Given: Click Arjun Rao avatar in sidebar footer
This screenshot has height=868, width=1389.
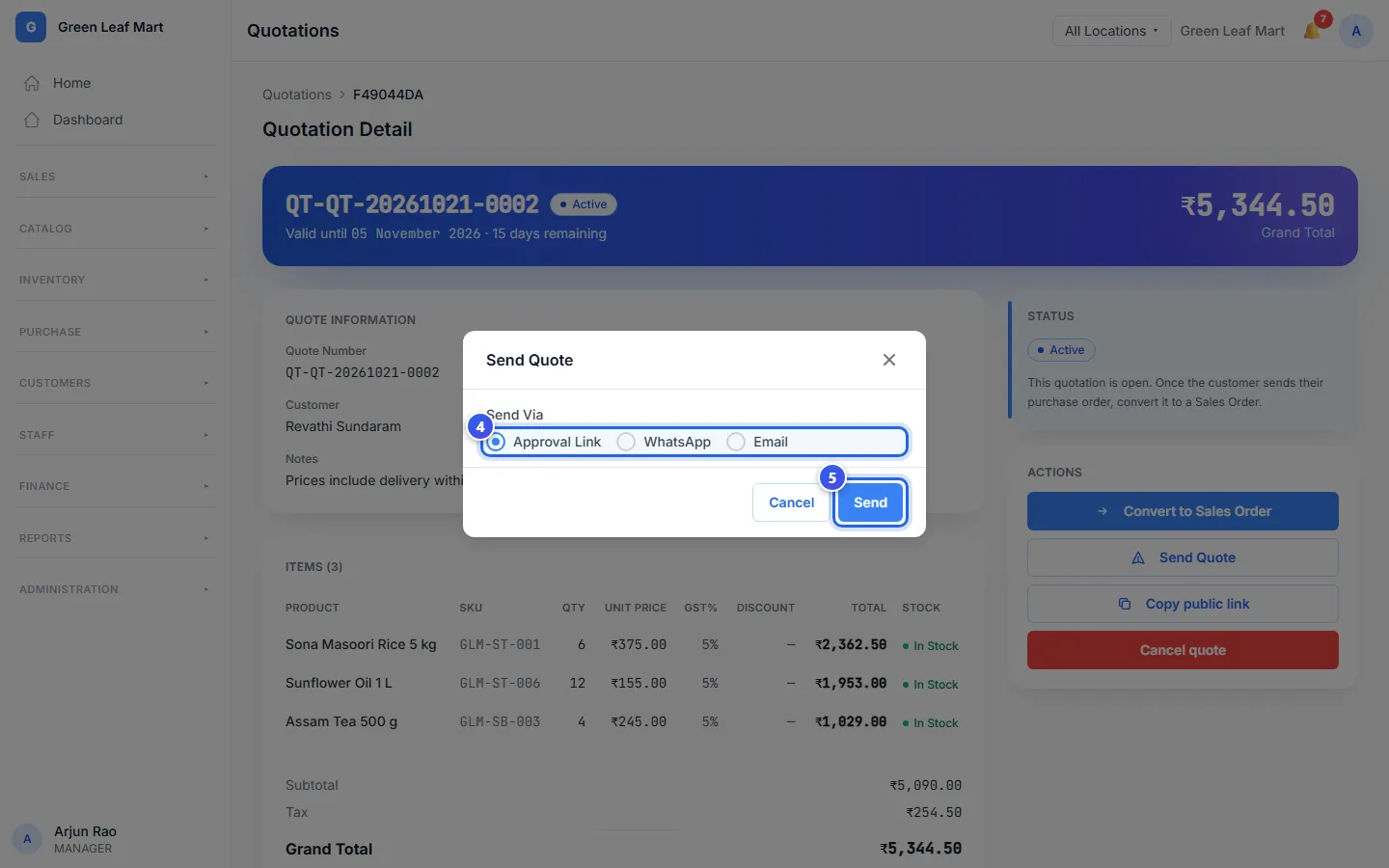Looking at the screenshot, I should (x=27, y=839).
